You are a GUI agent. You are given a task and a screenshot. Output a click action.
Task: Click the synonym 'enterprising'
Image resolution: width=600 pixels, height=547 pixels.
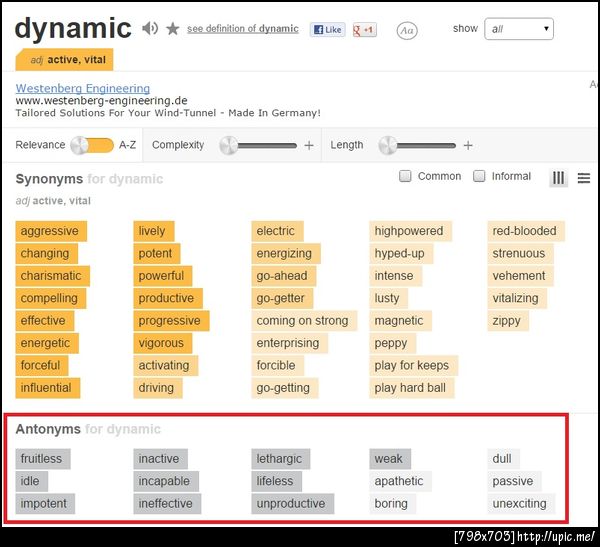(290, 343)
